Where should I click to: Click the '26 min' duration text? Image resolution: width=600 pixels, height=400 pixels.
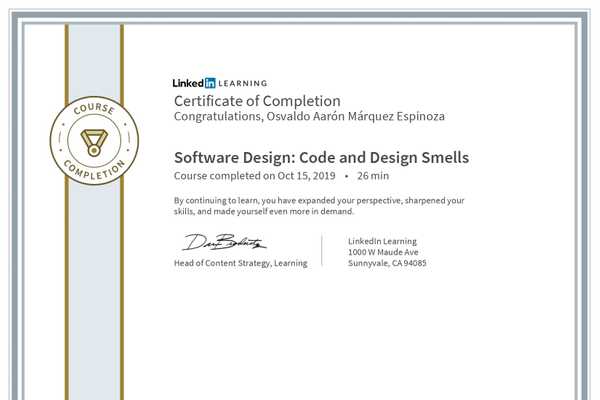373,176
